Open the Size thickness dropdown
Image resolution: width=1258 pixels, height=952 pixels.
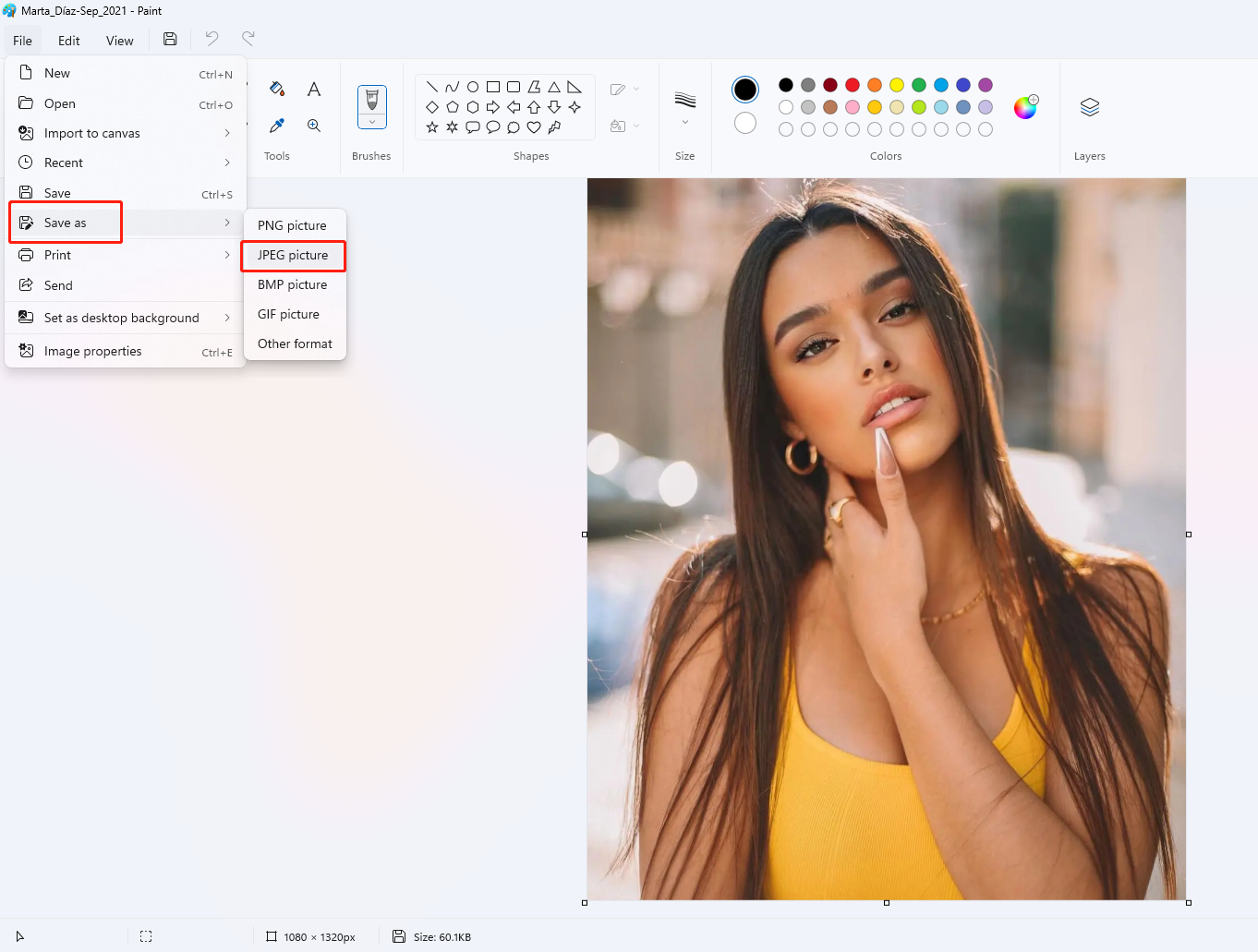pos(685,122)
